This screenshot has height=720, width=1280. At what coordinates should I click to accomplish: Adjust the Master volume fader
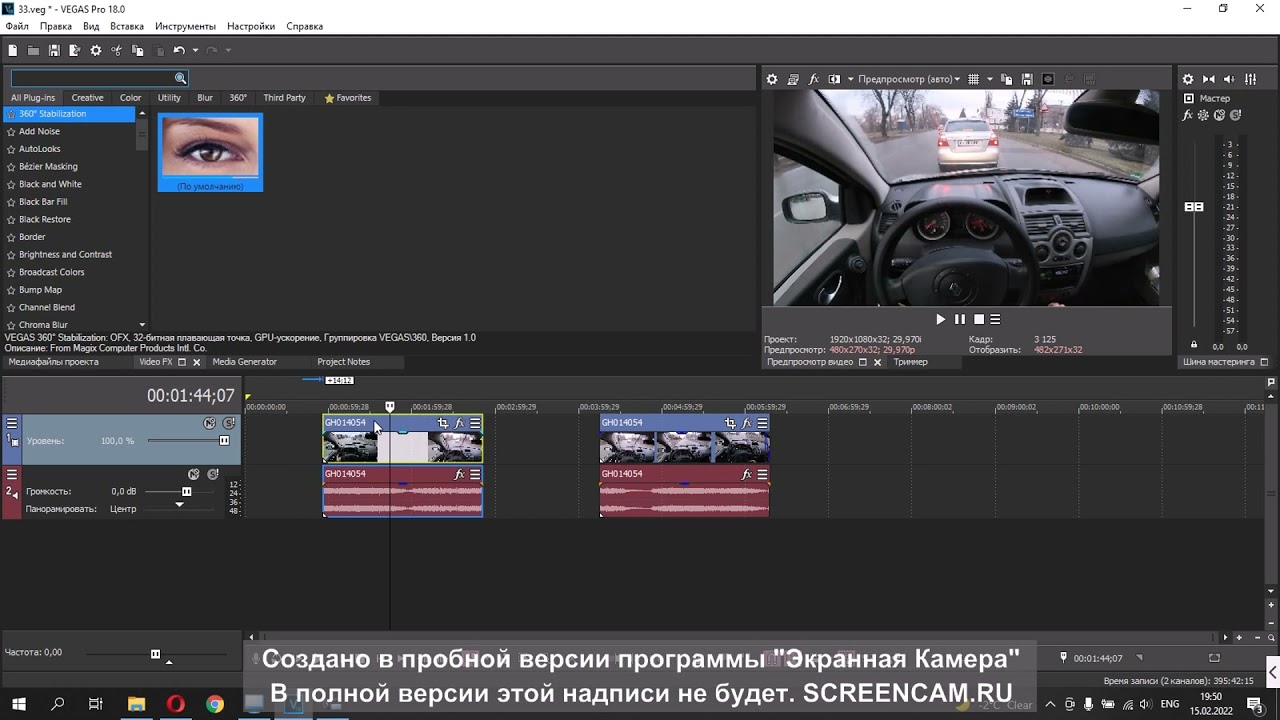(1194, 207)
